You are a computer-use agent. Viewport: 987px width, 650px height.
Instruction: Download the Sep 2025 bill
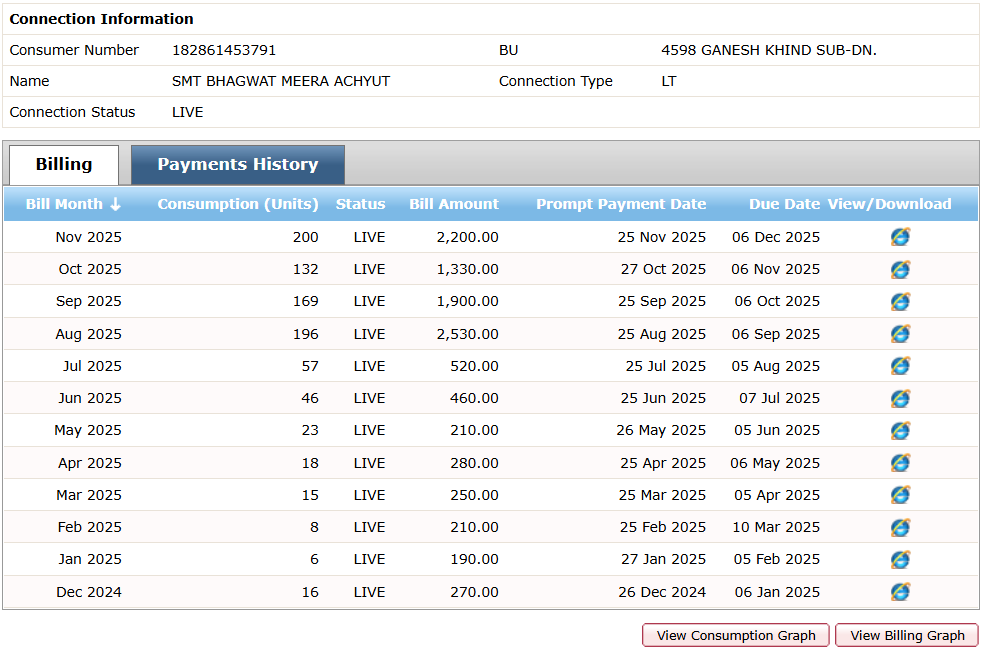pos(900,301)
